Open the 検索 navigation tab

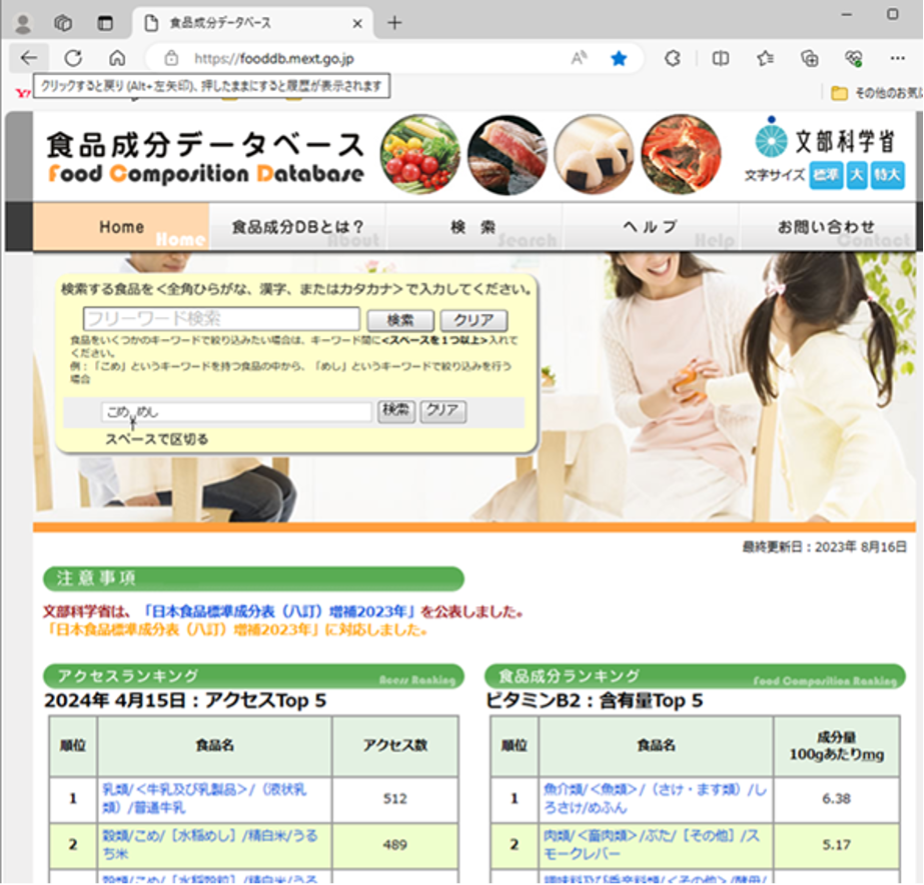[473, 227]
